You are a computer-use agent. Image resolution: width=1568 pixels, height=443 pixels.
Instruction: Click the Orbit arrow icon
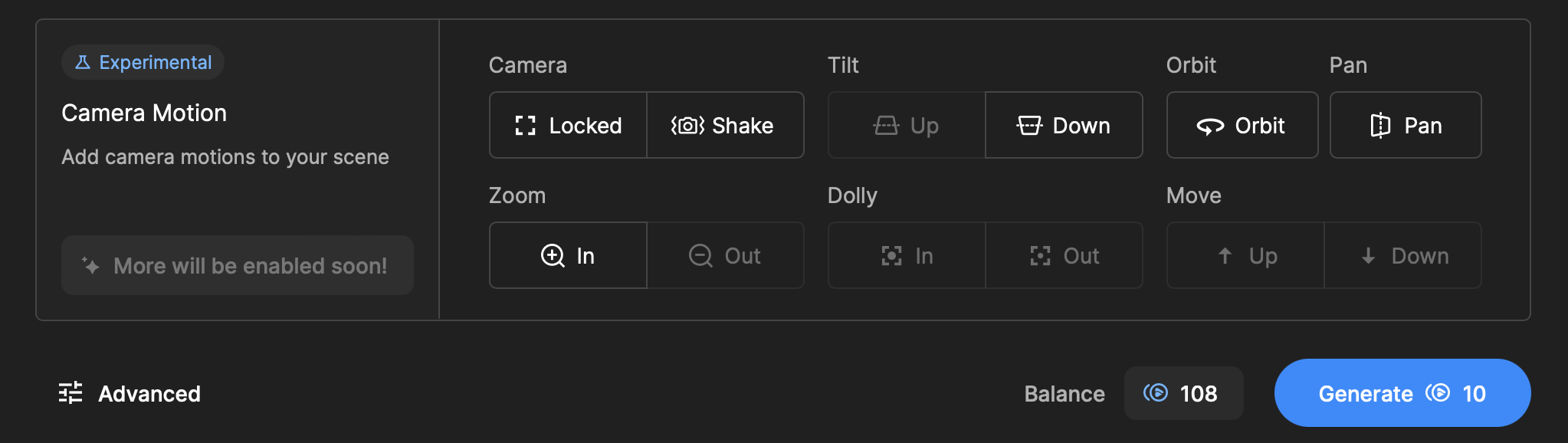[1210, 126]
